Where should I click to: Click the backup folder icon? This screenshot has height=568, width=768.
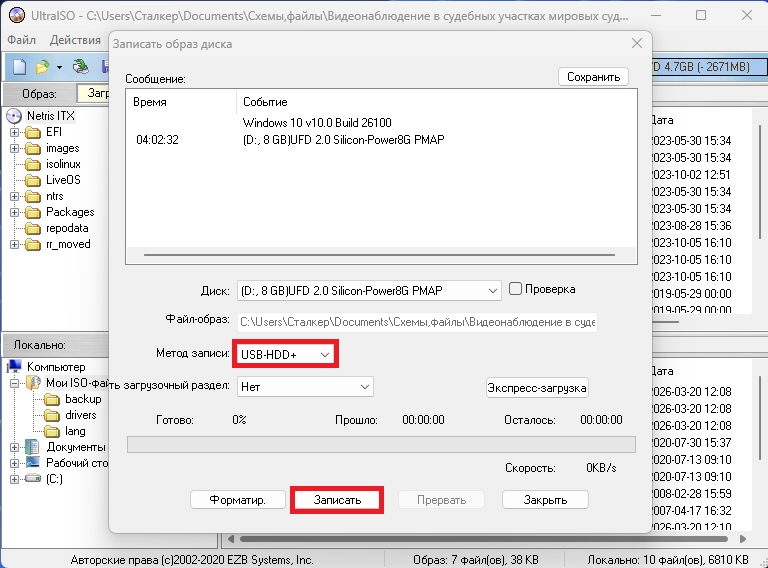[52, 400]
